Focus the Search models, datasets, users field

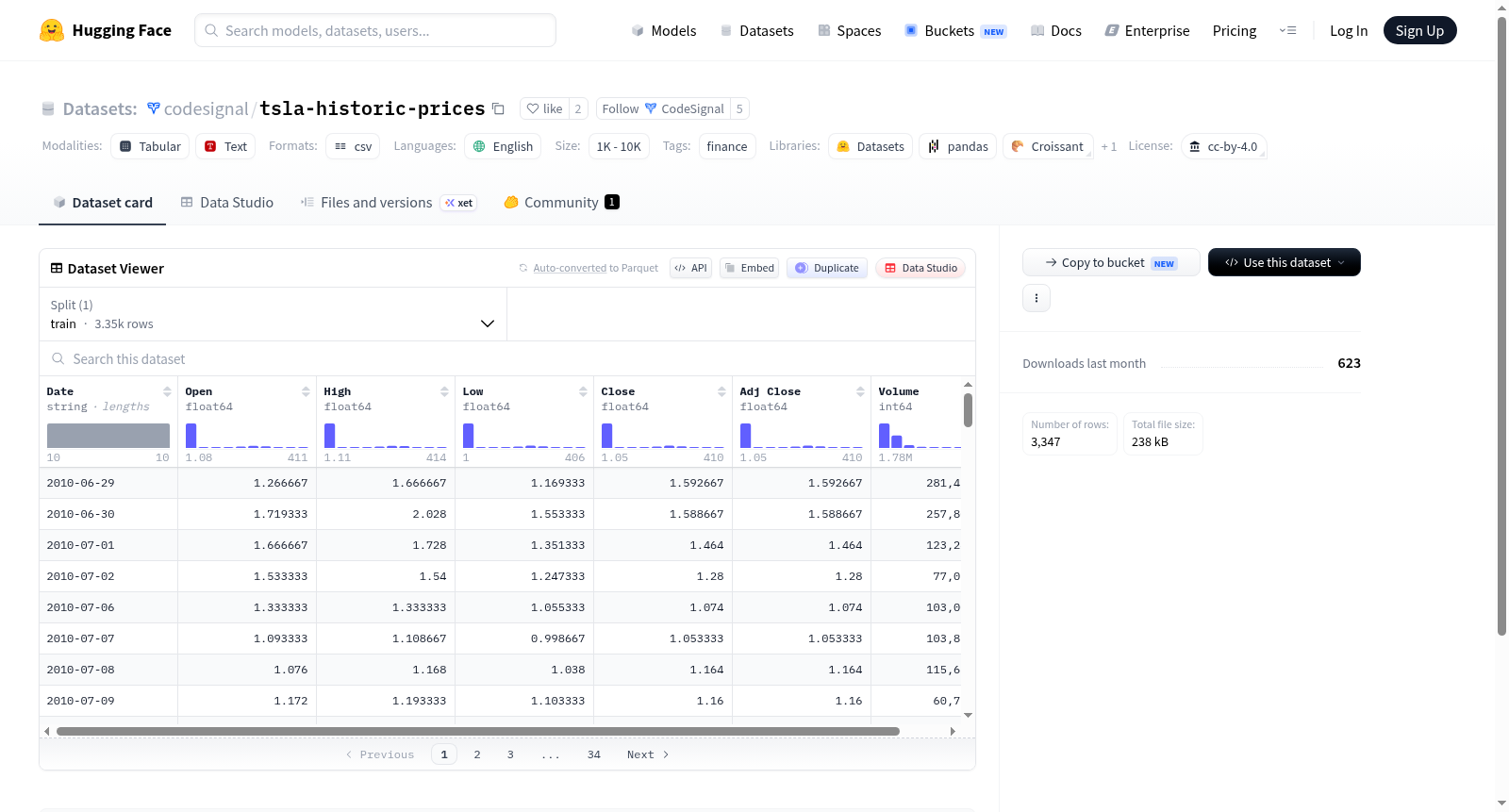click(x=375, y=30)
